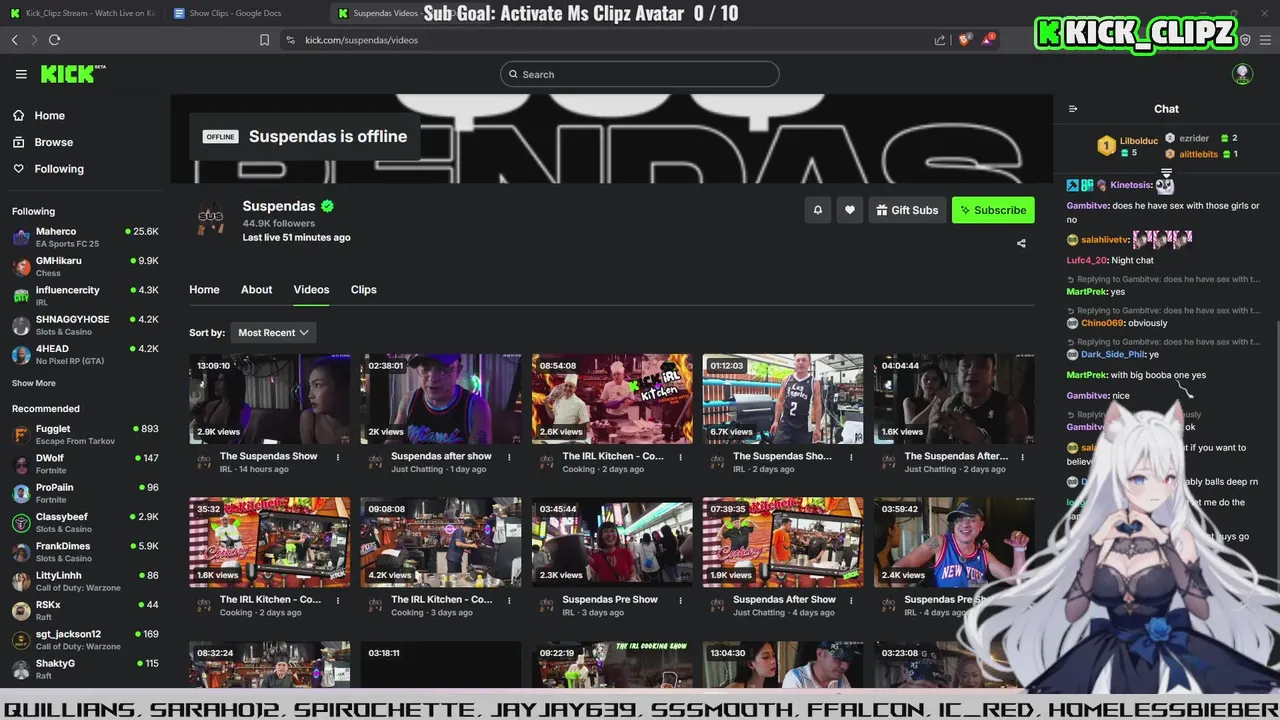Click the Search field
The image size is (1280, 720).
(x=640, y=74)
